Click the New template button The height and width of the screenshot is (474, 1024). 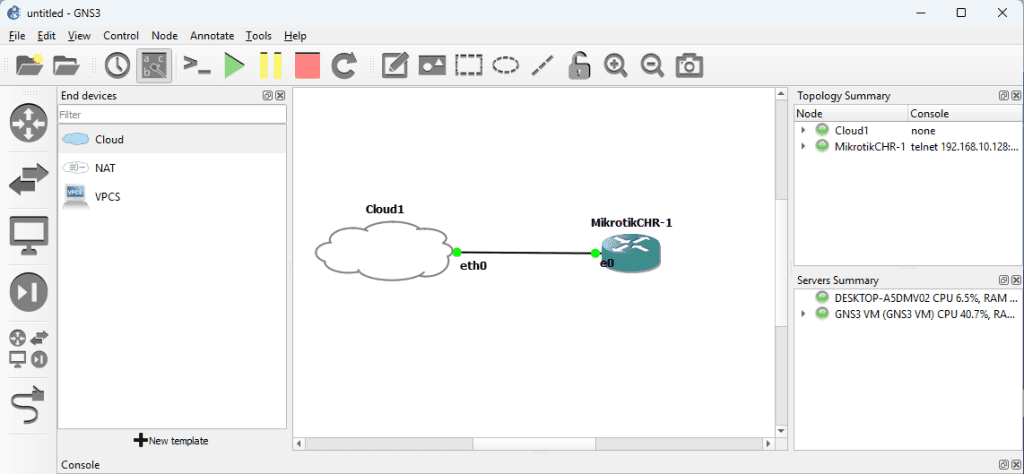click(171, 440)
